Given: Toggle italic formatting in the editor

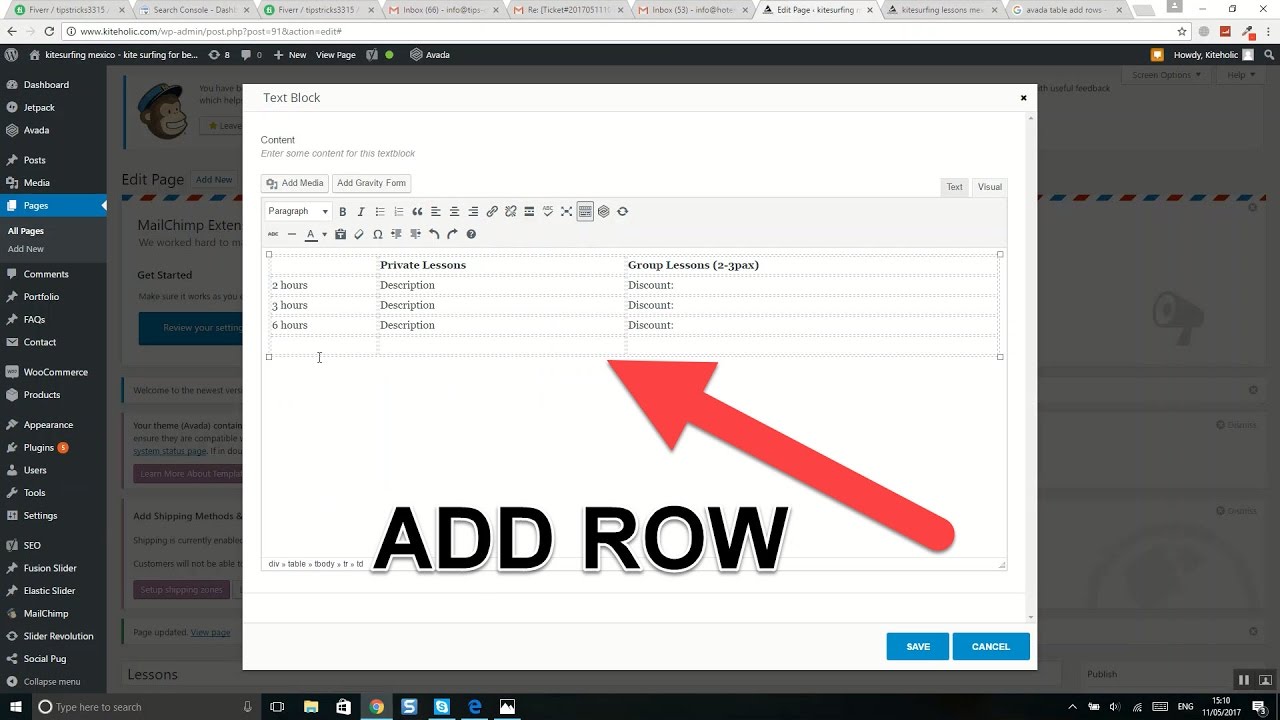Looking at the screenshot, I should tap(361, 212).
